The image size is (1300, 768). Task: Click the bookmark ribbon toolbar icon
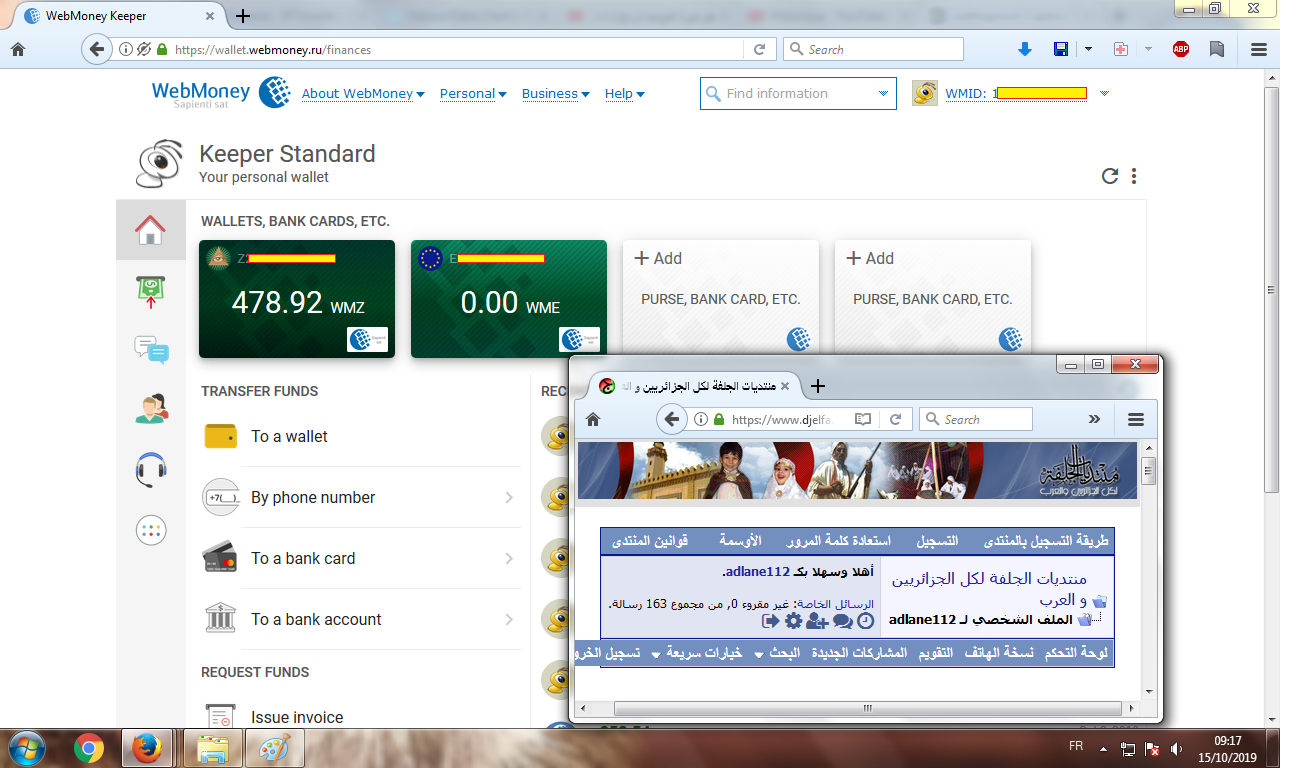tap(1217, 49)
